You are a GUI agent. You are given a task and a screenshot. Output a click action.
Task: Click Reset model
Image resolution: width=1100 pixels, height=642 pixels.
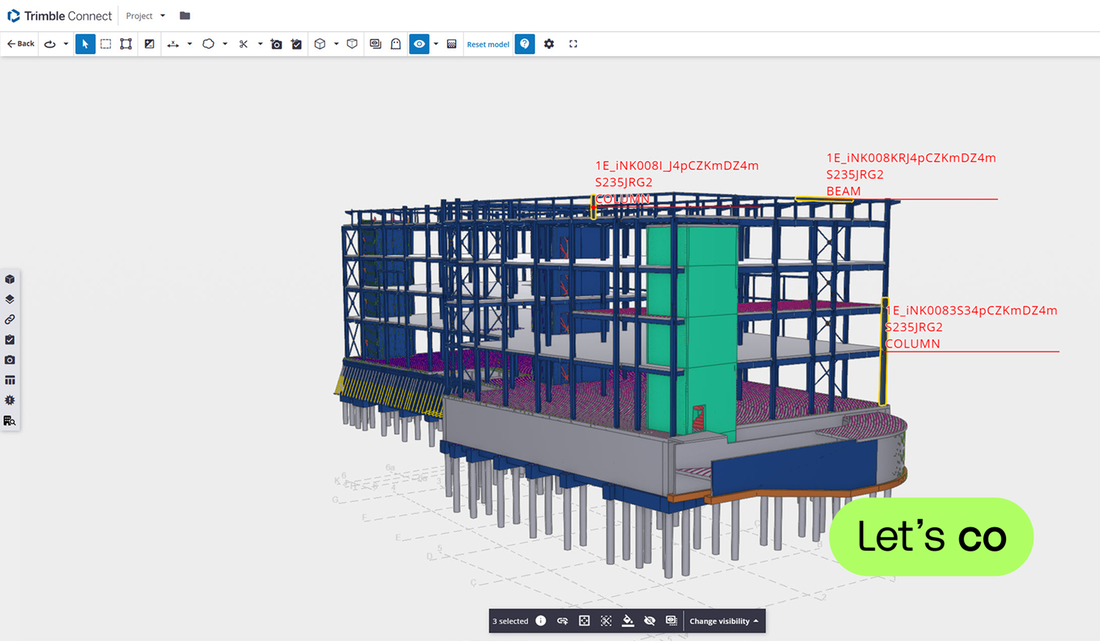488,44
